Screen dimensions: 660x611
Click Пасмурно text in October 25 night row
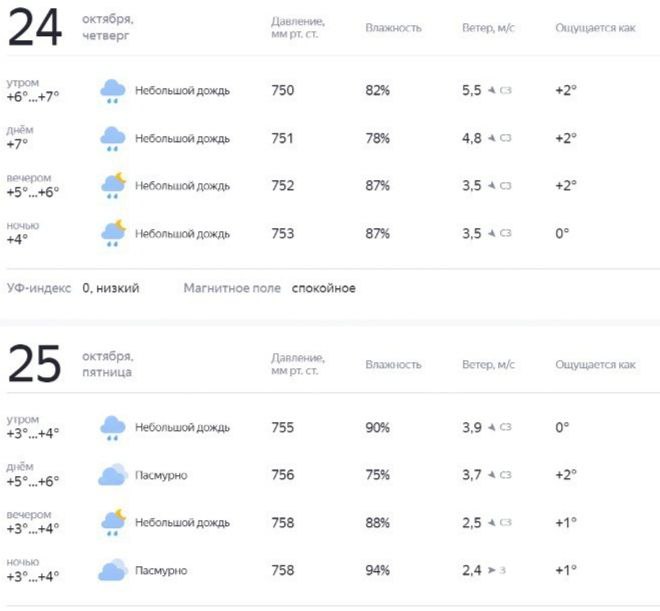[x=161, y=571]
